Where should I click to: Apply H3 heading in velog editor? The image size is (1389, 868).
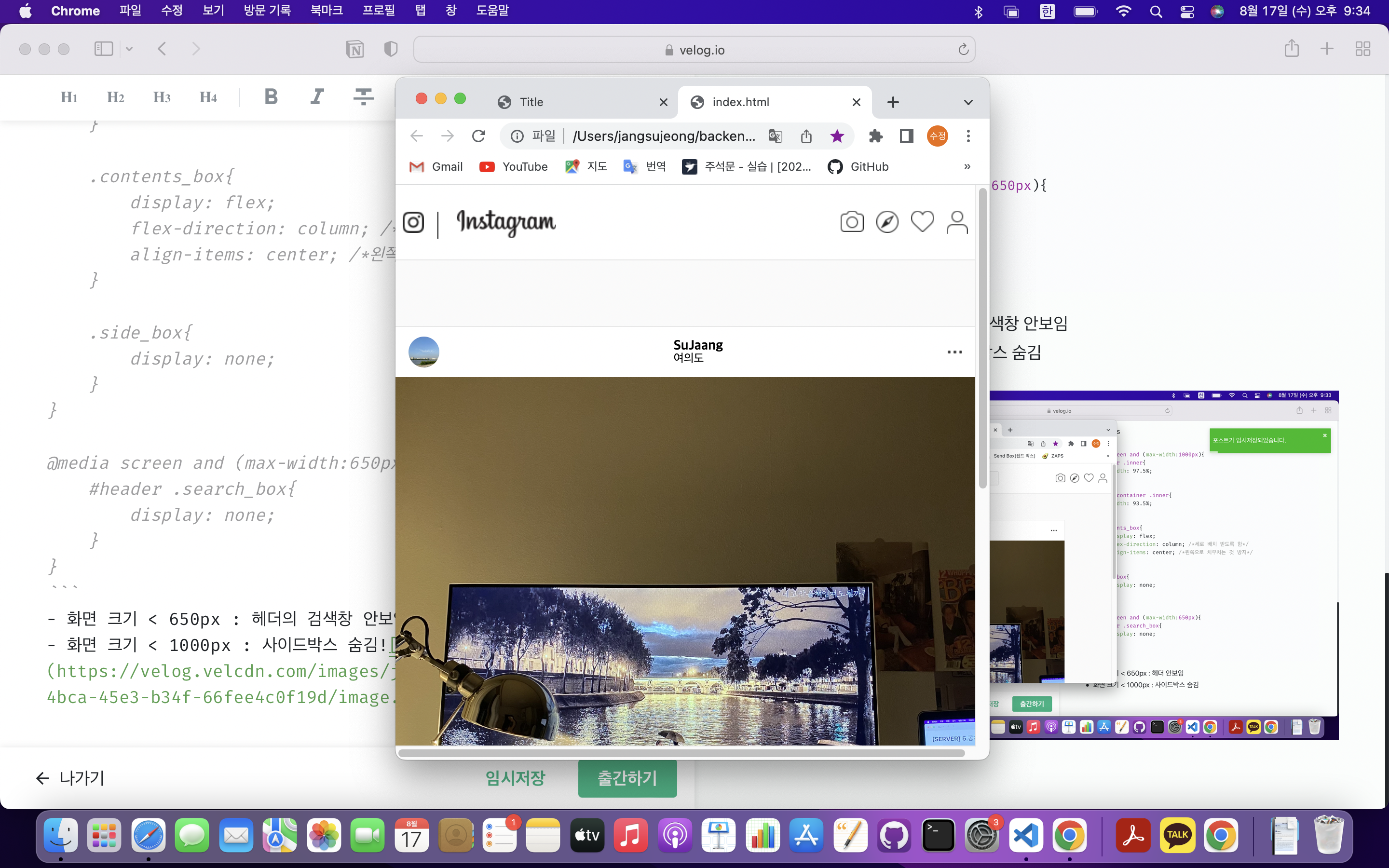(162, 97)
